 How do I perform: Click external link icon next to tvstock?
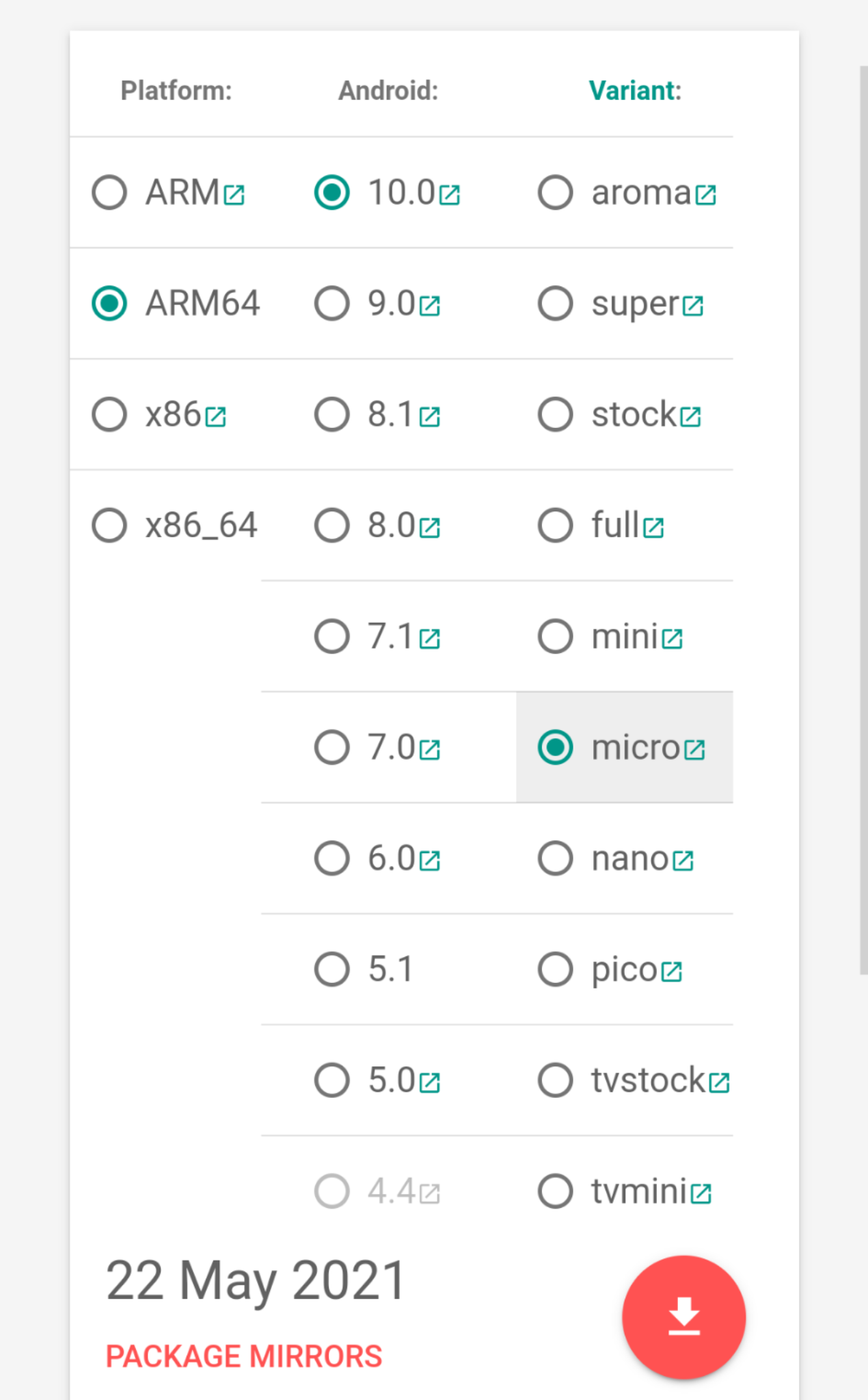[719, 1083]
